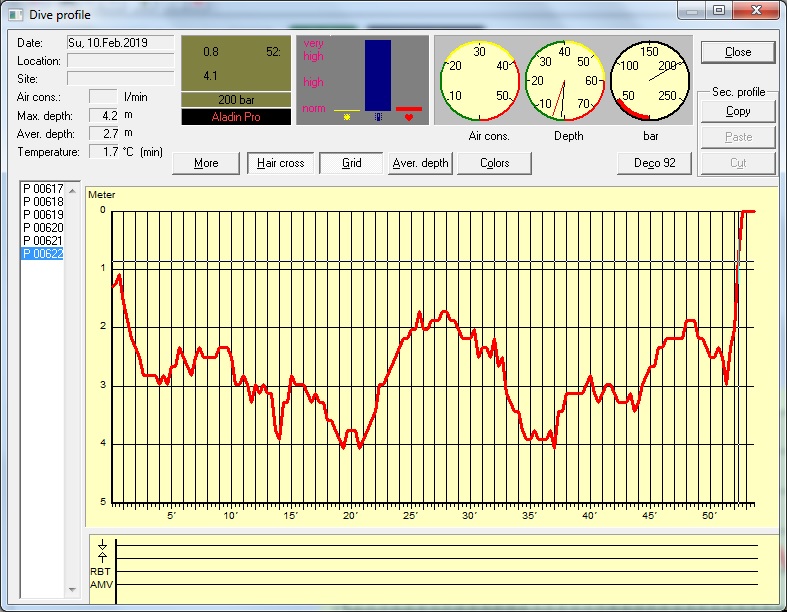This screenshot has width=787, height=612.
Task: Click the norm workload label
Action: click(x=314, y=108)
